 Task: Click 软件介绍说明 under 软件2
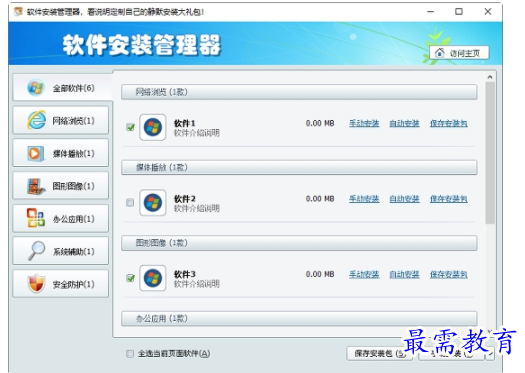pos(197,208)
